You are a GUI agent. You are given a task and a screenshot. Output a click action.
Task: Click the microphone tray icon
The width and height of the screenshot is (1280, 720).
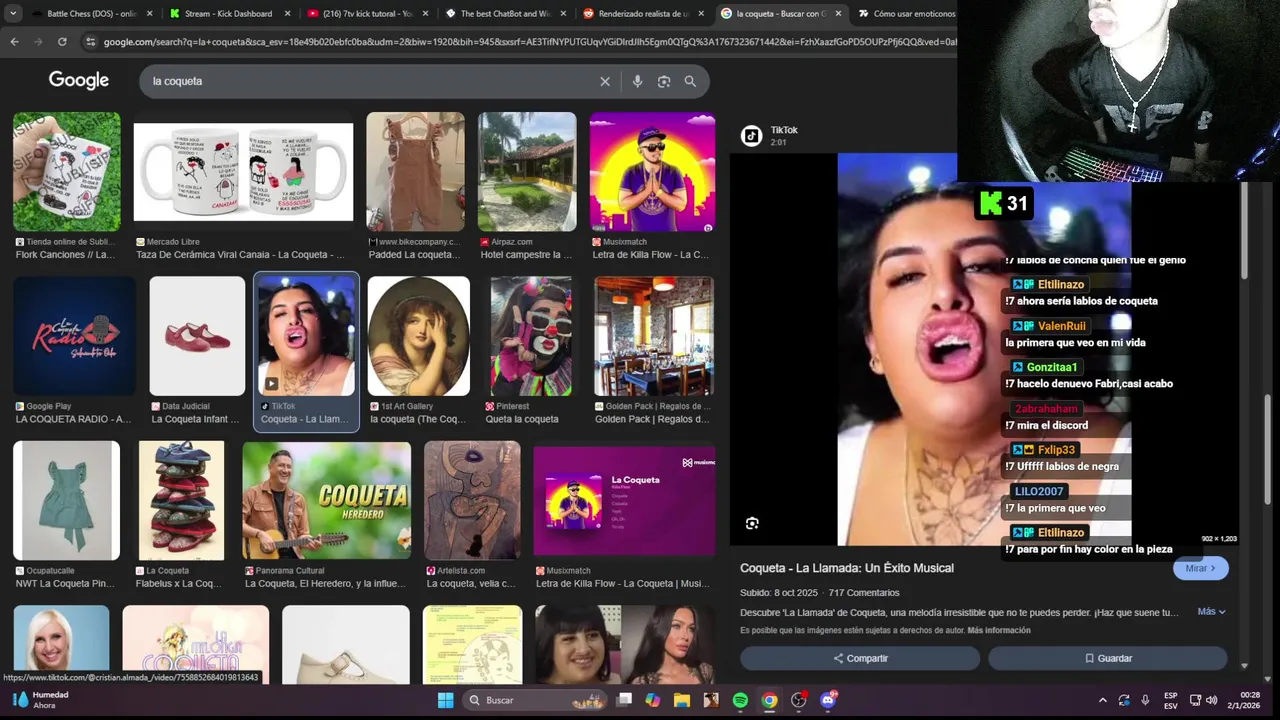click(x=1145, y=700)
